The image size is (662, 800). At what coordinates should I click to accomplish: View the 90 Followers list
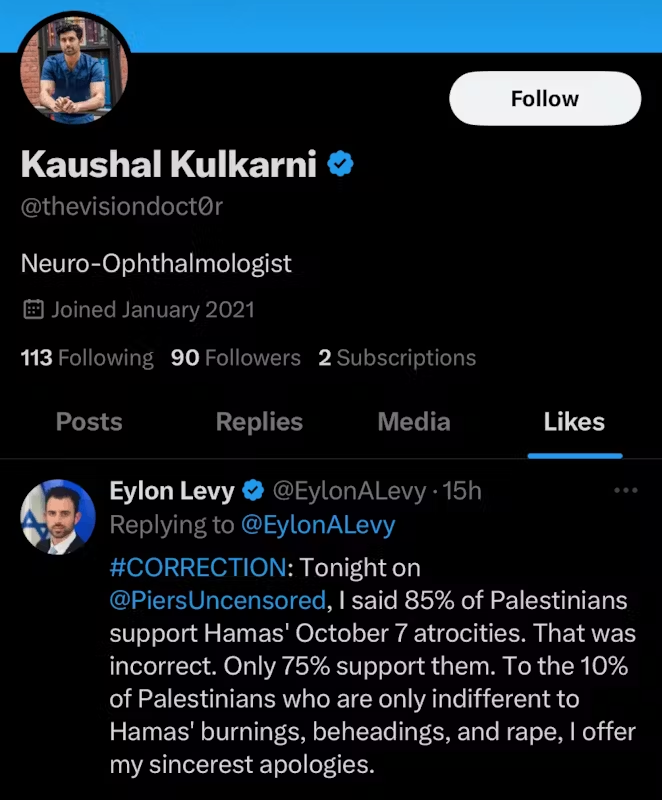[x=235, y=357]
